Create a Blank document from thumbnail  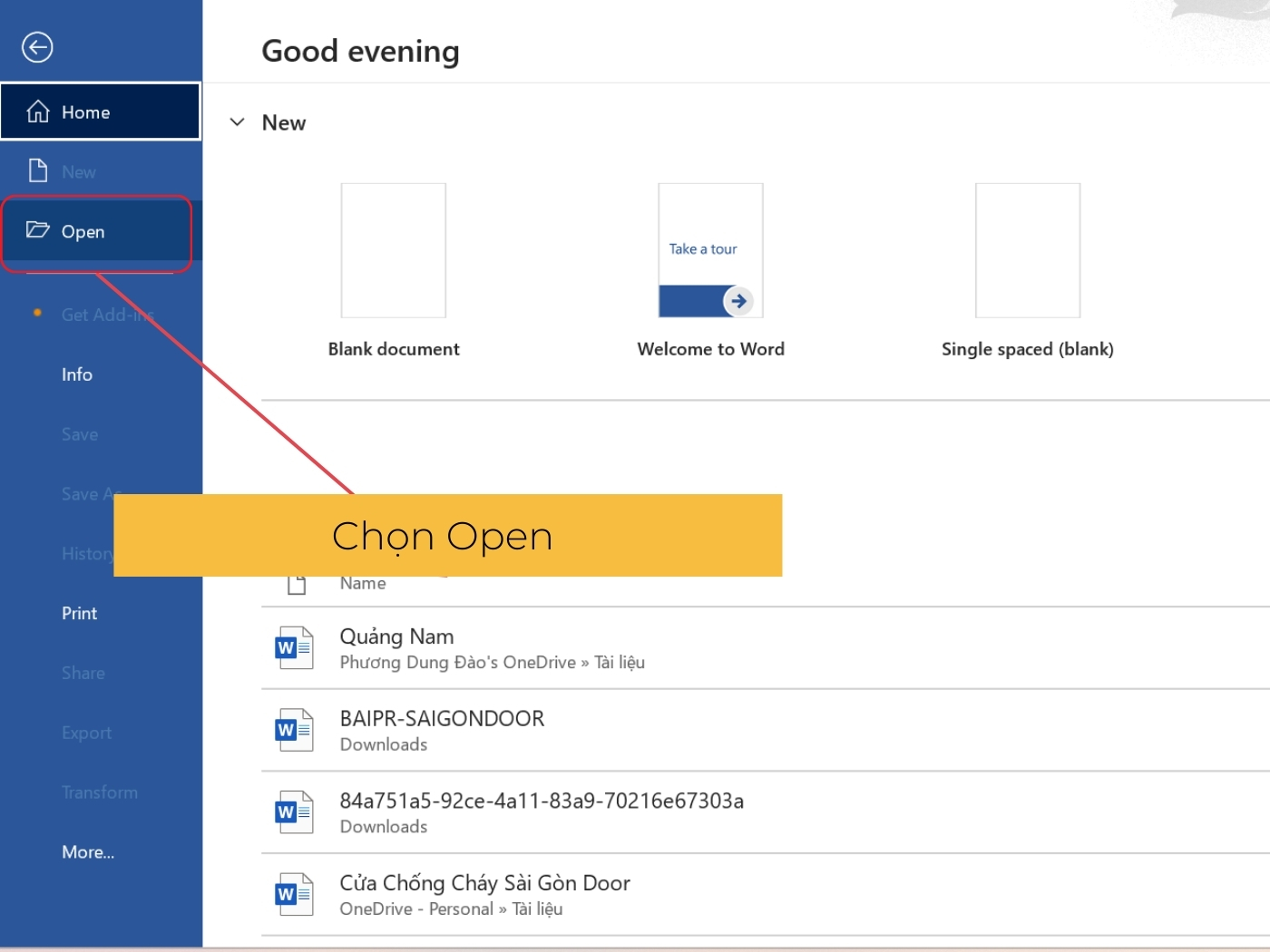pos(394,250)
